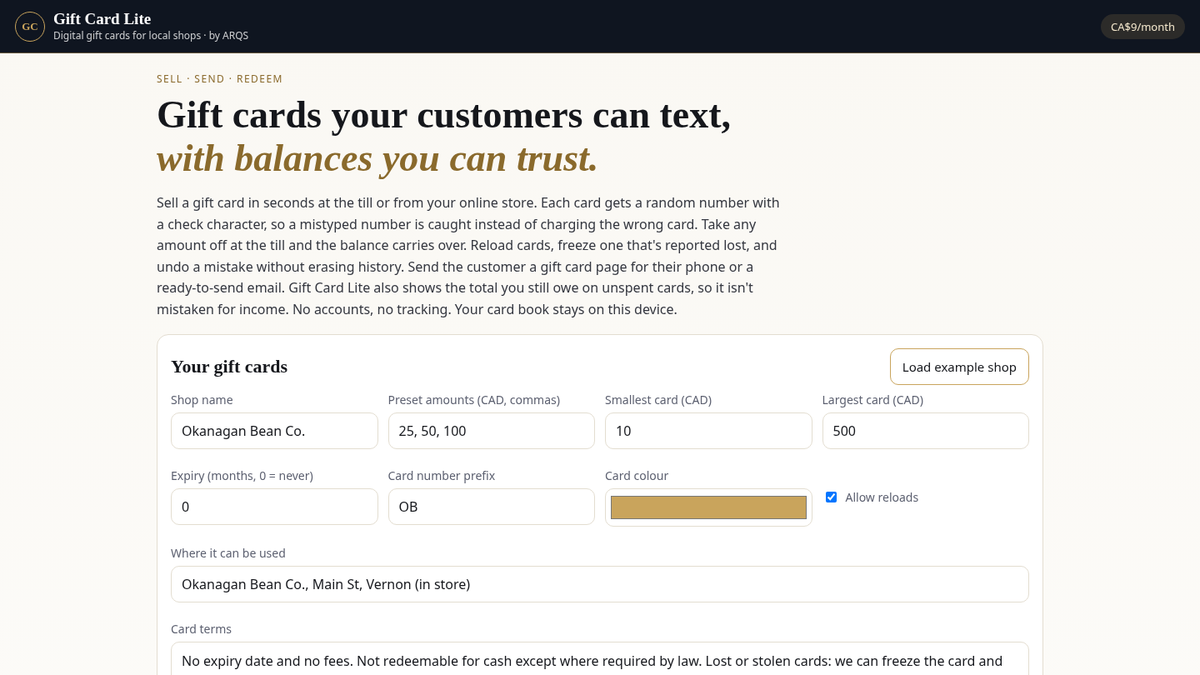Edit the Shop name field
This screenshot has width=1200, height=675.
click(274, 431)
